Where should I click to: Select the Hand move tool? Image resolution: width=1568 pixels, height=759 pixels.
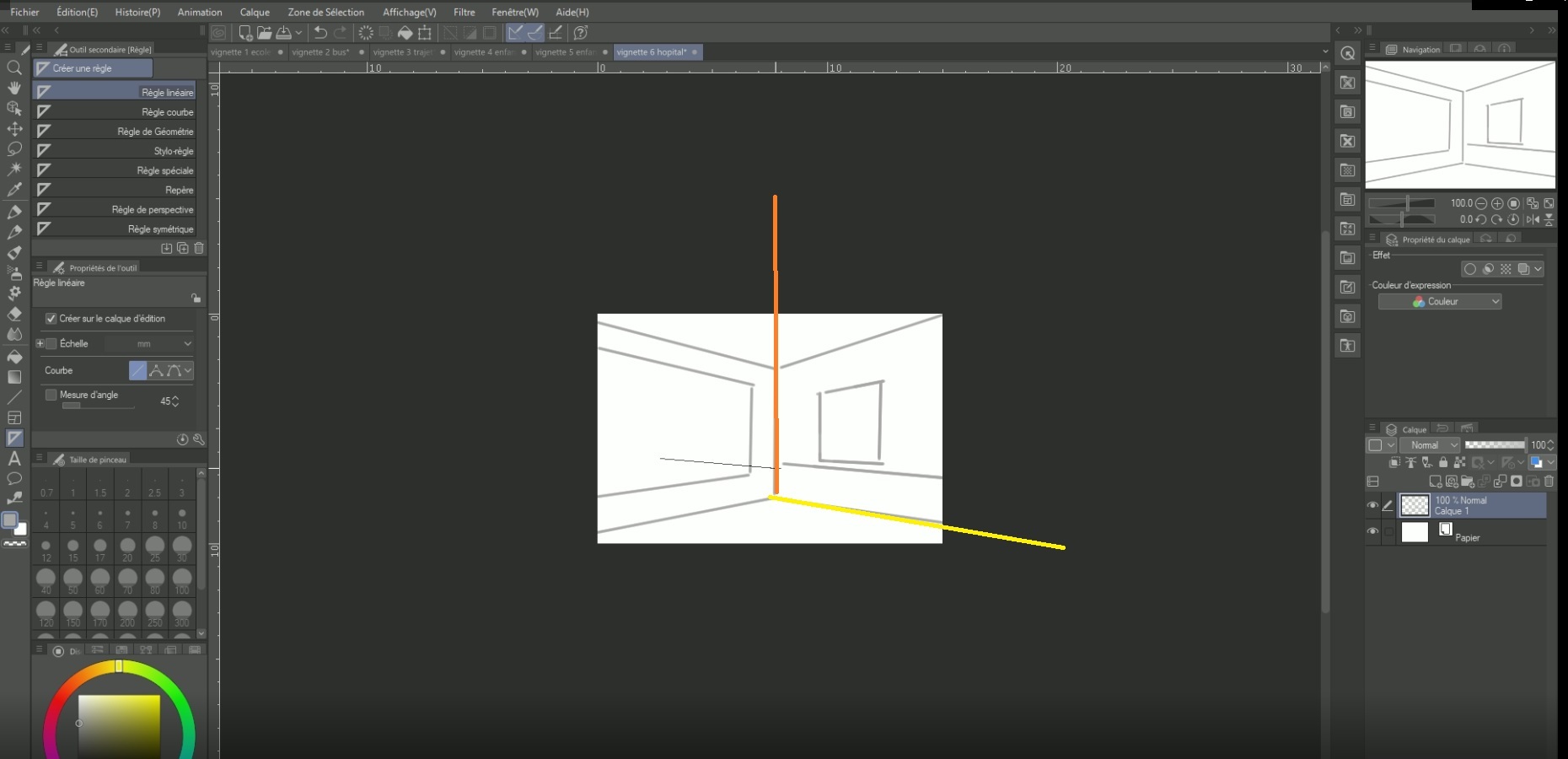[14, 88]
